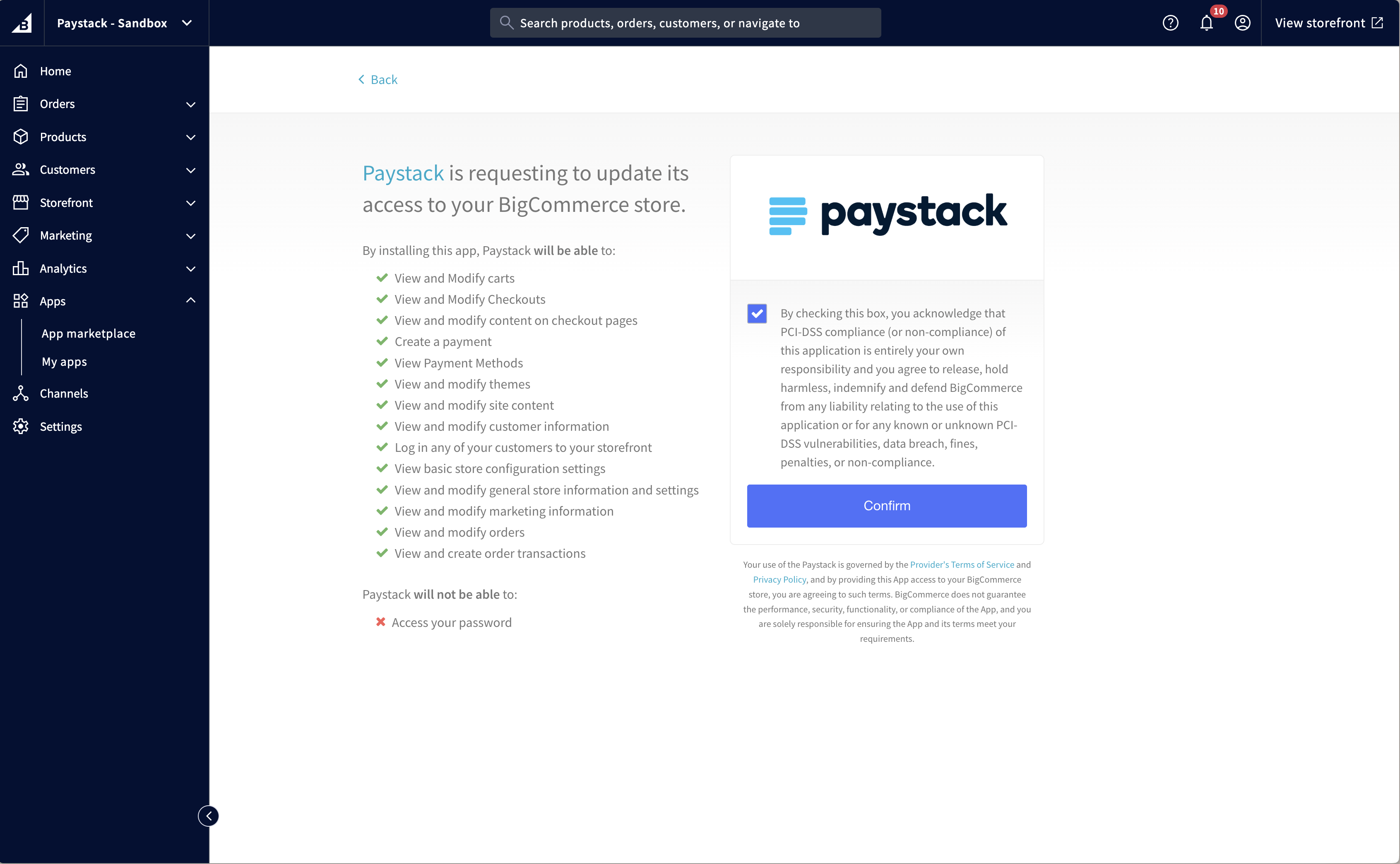The width and height of the screenshot is (1400, 864).
Task: Expand the Orders menu chevron
Action: [191, 104]
